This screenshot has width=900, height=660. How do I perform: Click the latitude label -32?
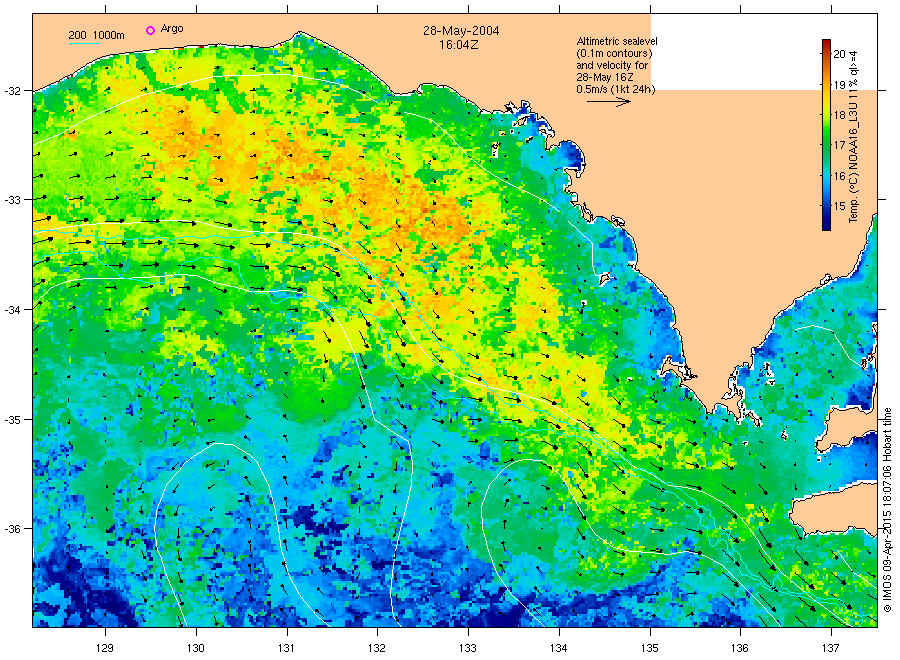point(12,91)
